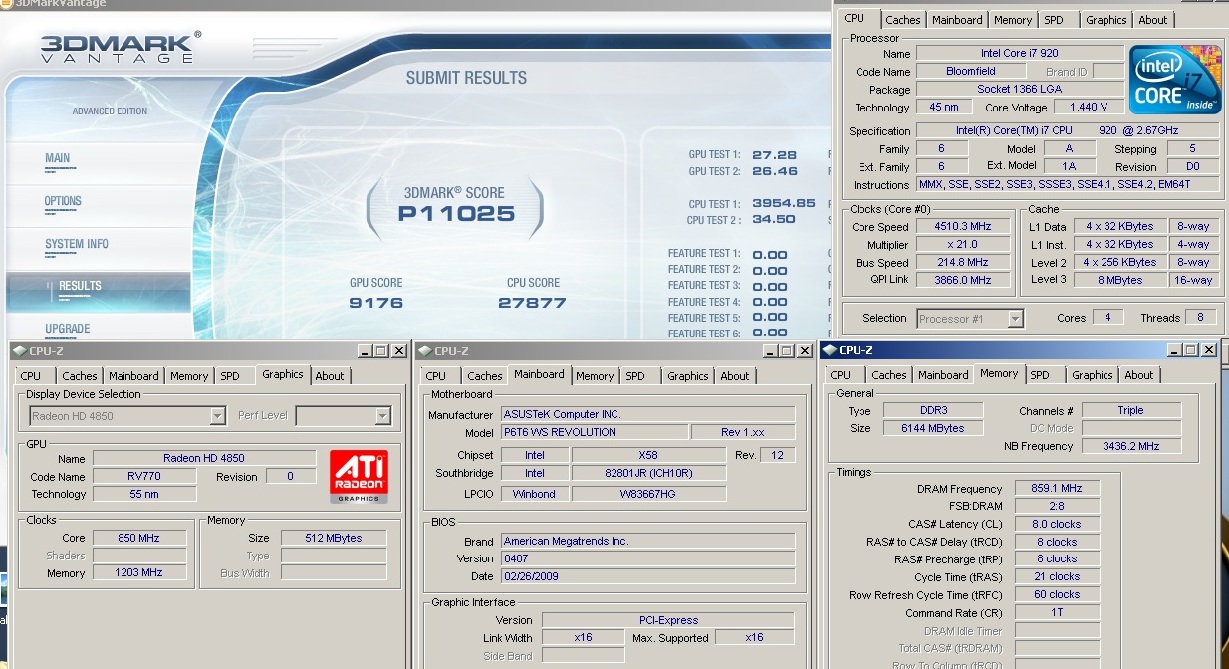
Task: Click the Bloomfield code name field
Action: [971, 71]
